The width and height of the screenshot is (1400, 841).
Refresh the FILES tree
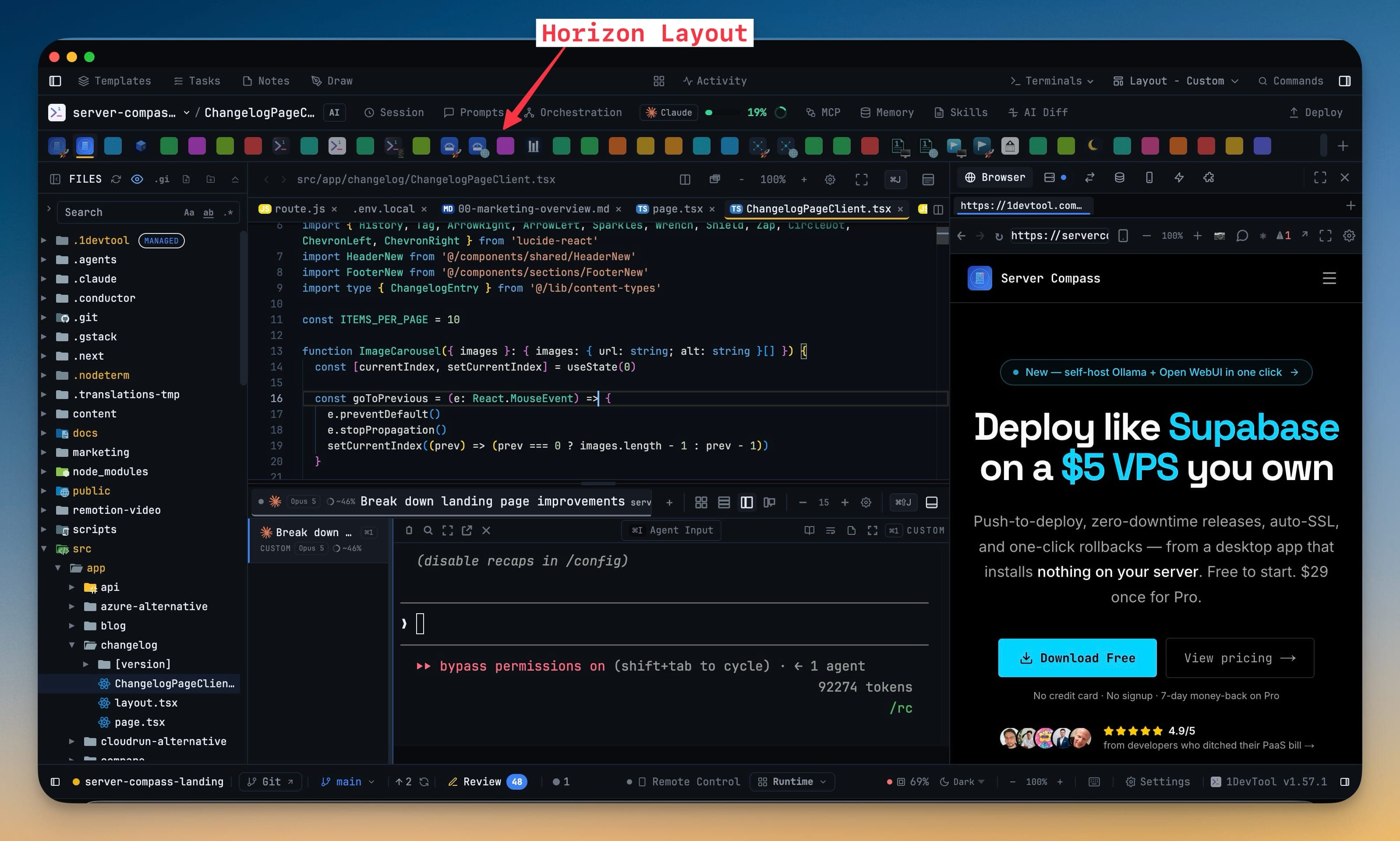(x=116, y=179)
